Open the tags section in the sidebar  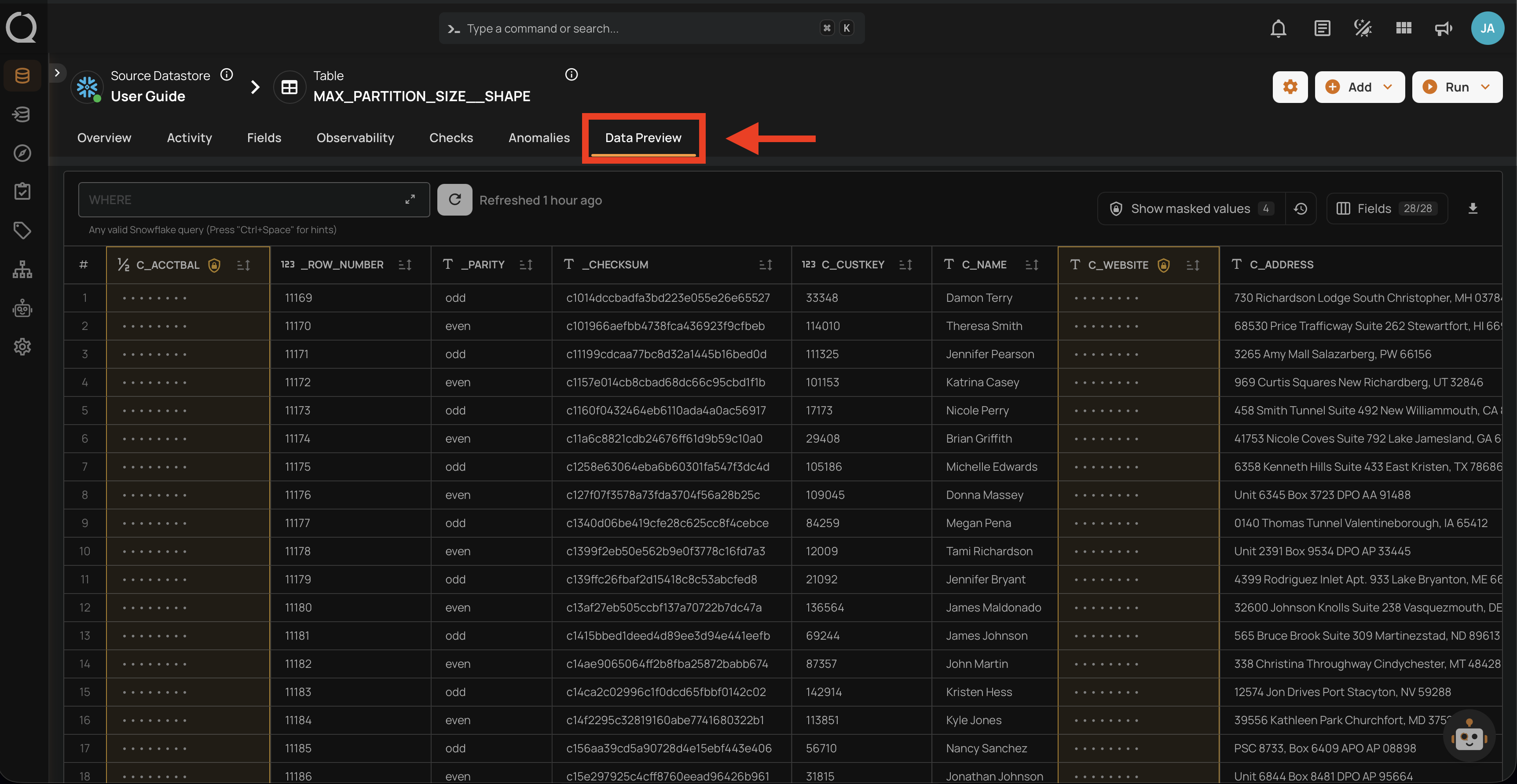click(x=22, y=230)
